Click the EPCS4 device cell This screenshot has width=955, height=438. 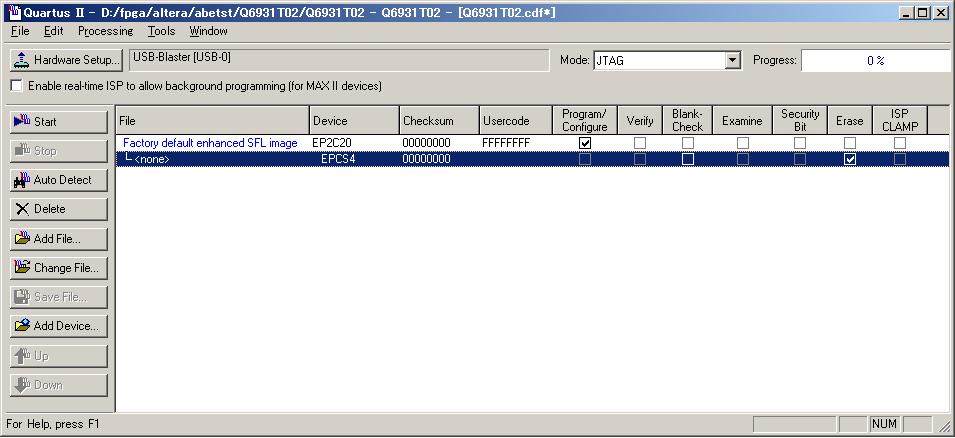click(338, 159)
